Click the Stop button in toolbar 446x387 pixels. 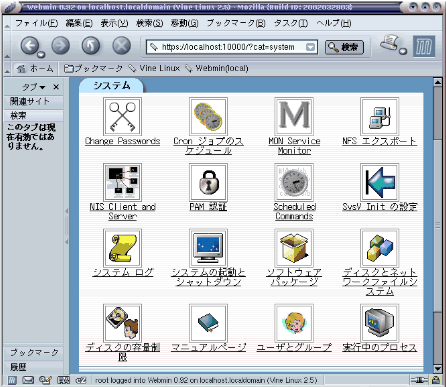(x=121, y=45)
